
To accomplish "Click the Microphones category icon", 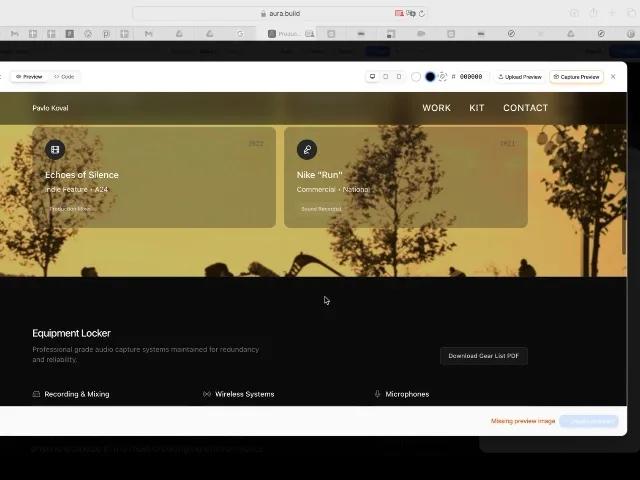I will click(x=377, y=394).
